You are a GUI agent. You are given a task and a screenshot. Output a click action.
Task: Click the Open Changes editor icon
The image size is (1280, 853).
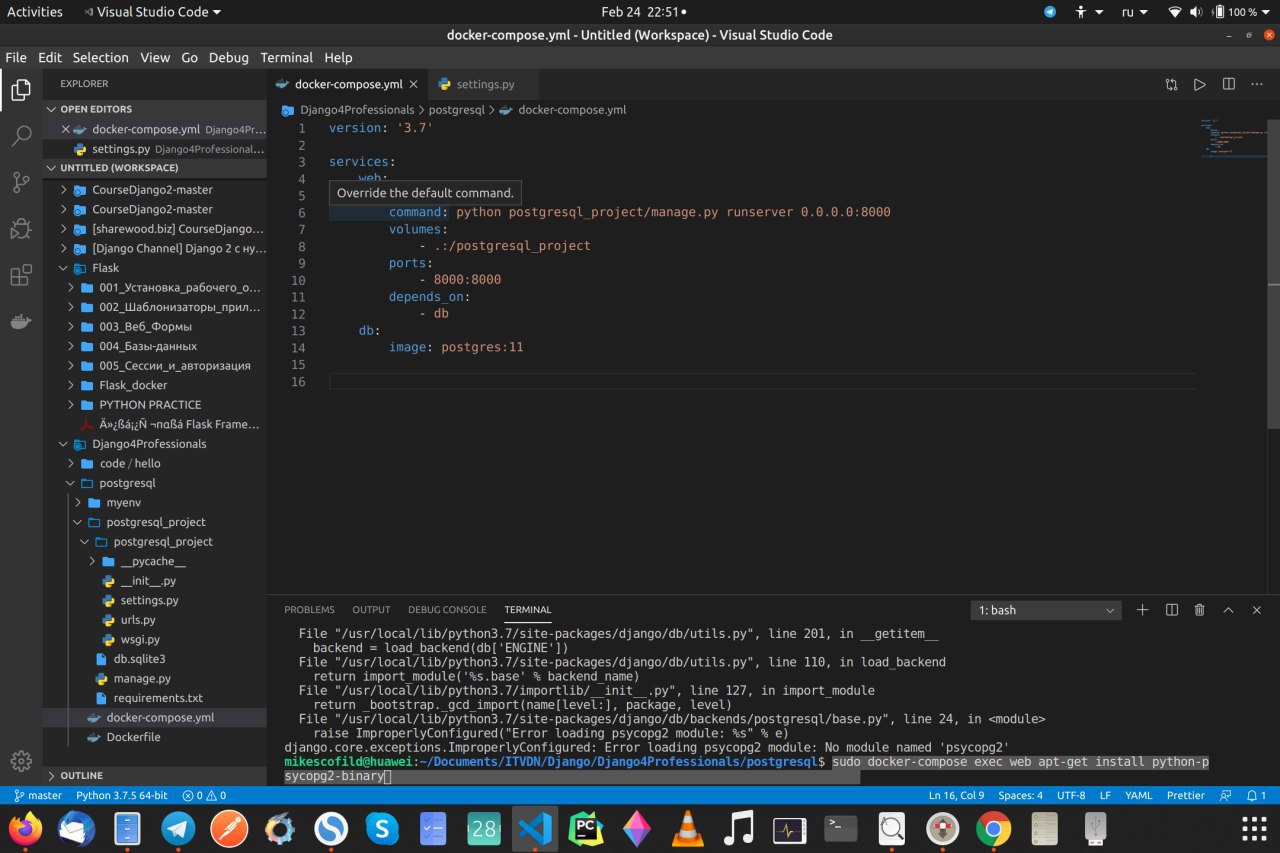(x=1171, y=85)
